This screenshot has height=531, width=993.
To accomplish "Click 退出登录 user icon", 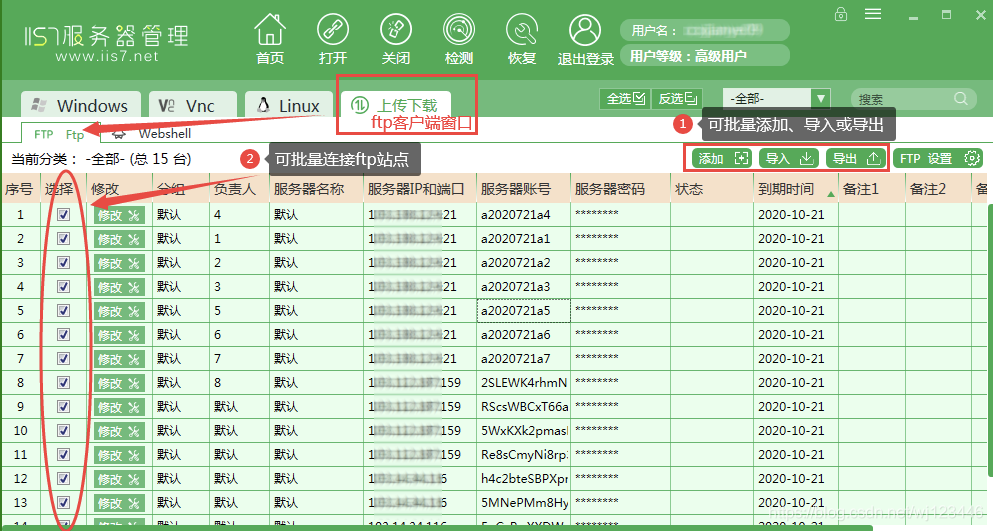I will click(x=585, y=30).
